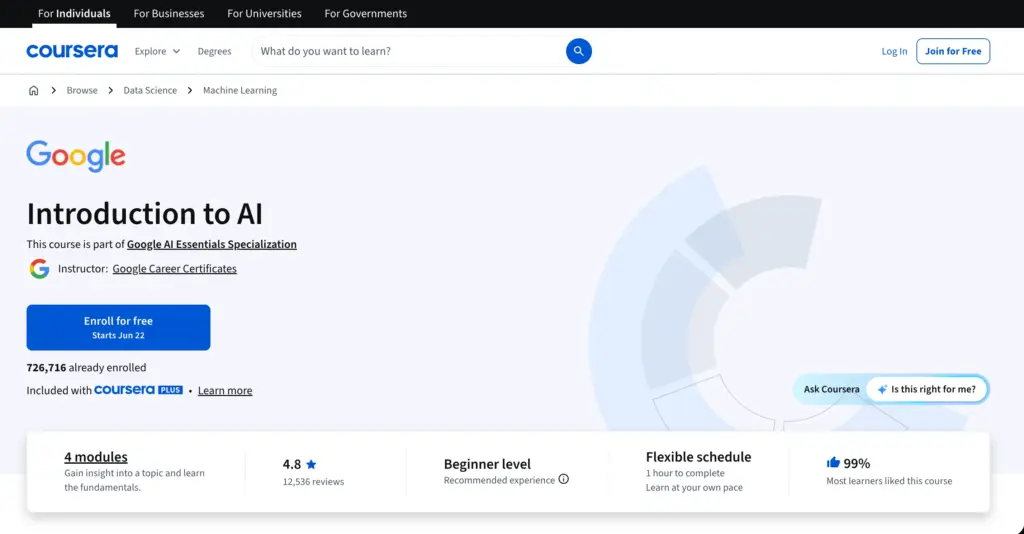Click the info icon beside Recommended experience
The width and height of the screenshot is (1024, 534).
pyautogui.click(x=564, y=479)
